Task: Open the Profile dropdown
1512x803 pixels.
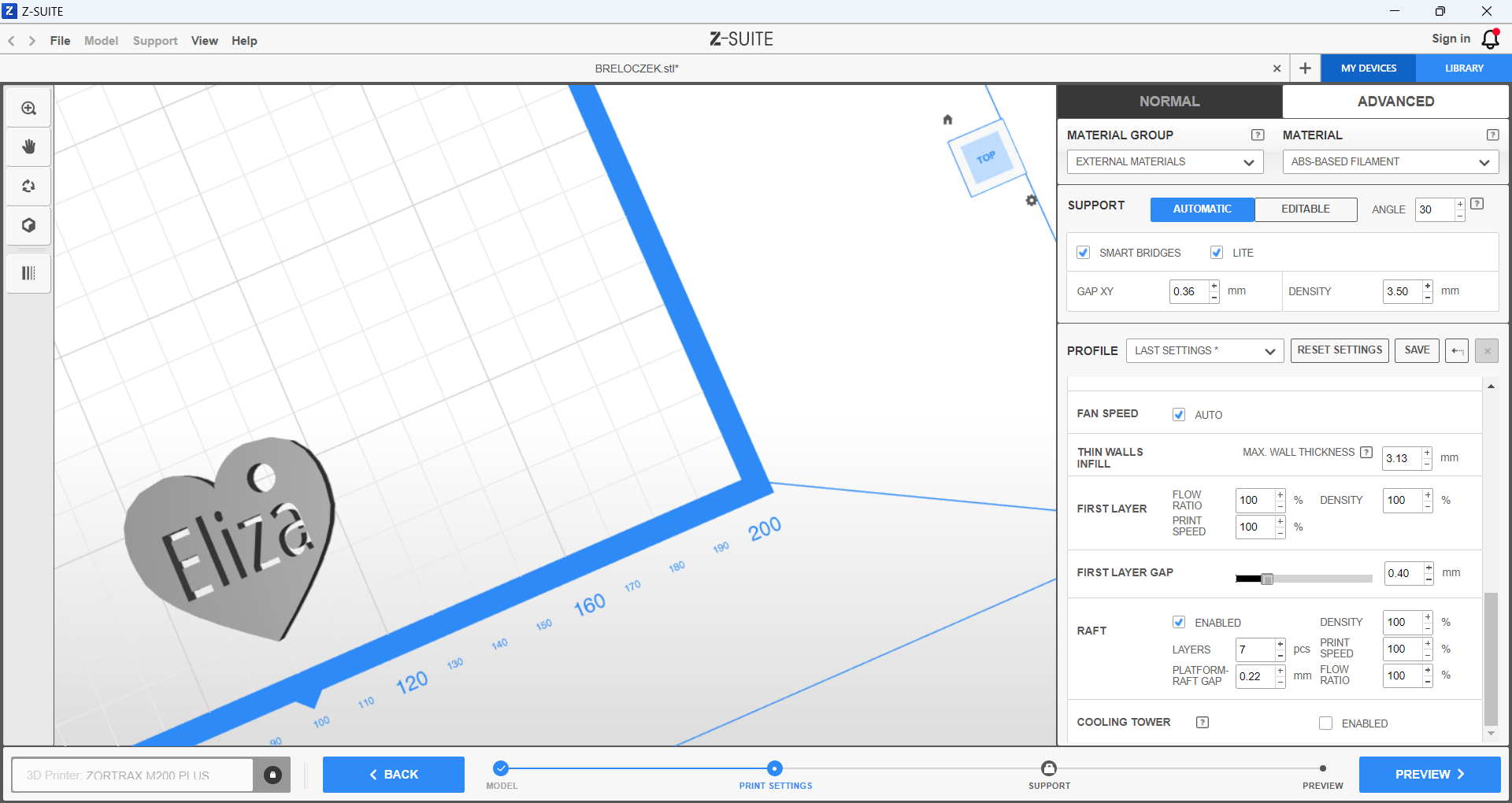Action: (1205, 350)
